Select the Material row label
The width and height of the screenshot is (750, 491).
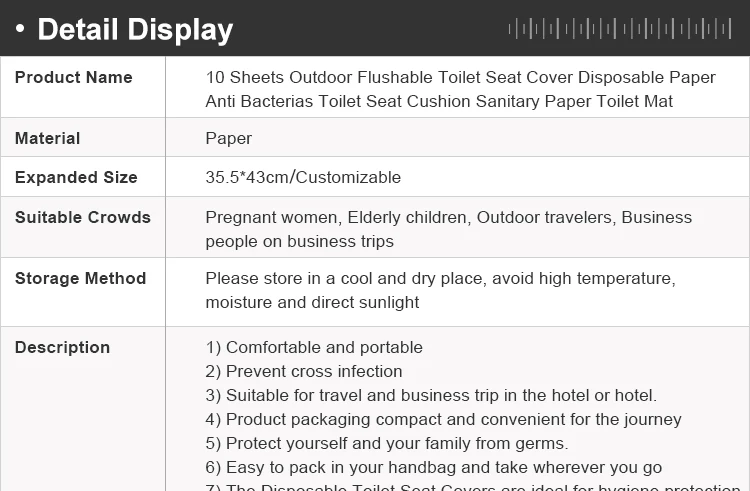point(47,138)
